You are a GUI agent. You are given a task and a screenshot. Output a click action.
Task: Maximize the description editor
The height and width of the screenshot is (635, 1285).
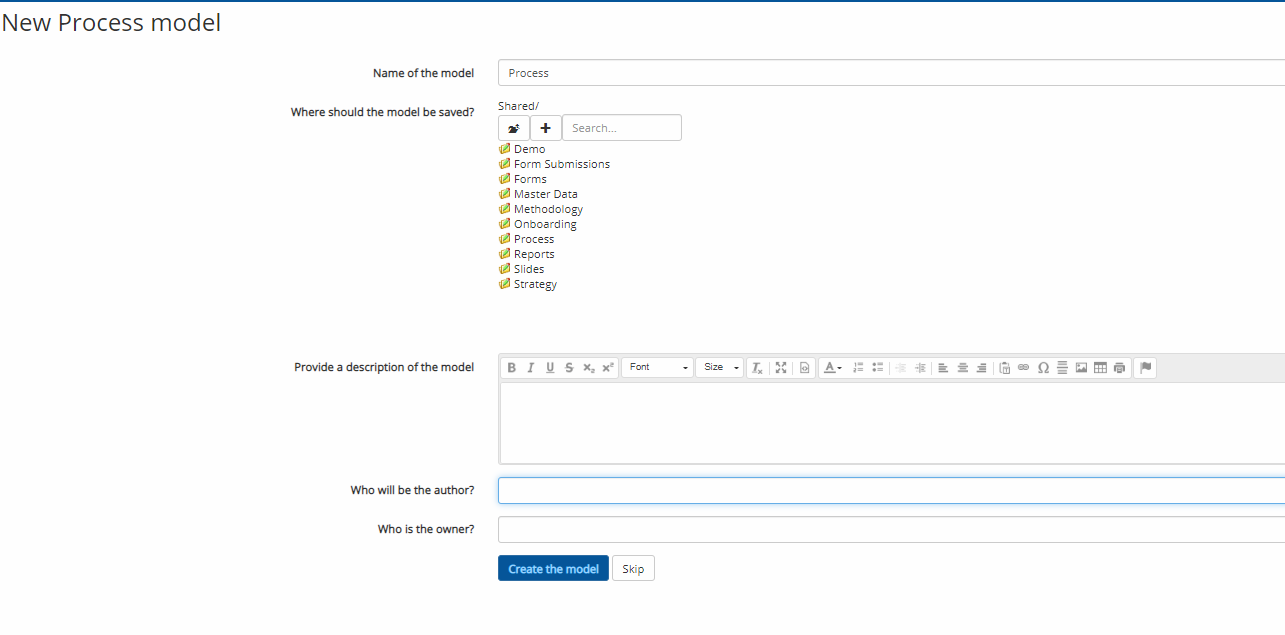tap(781, 368)
